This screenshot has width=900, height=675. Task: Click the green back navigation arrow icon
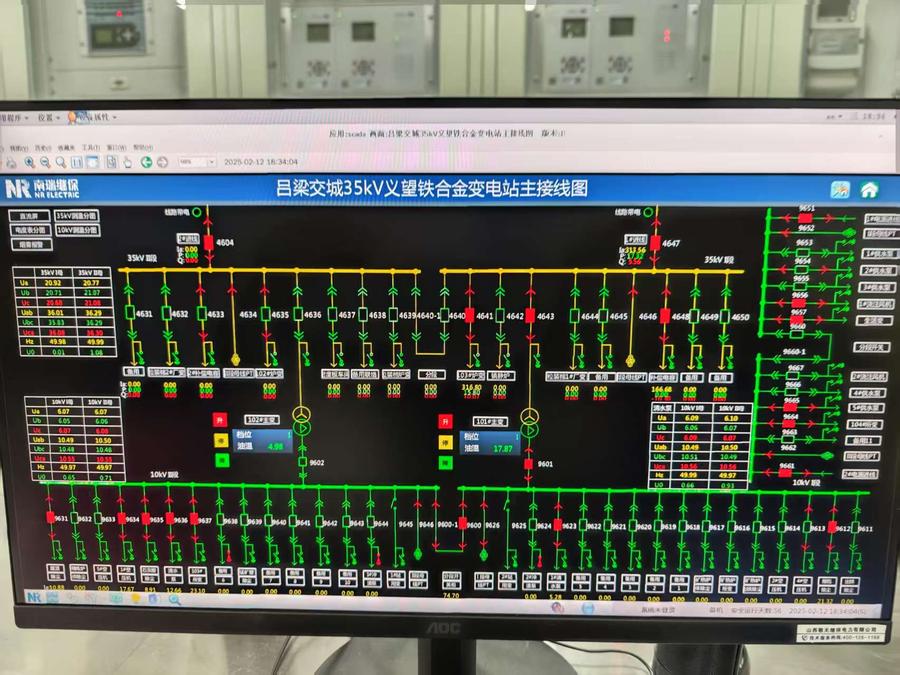tap(146, 161)
